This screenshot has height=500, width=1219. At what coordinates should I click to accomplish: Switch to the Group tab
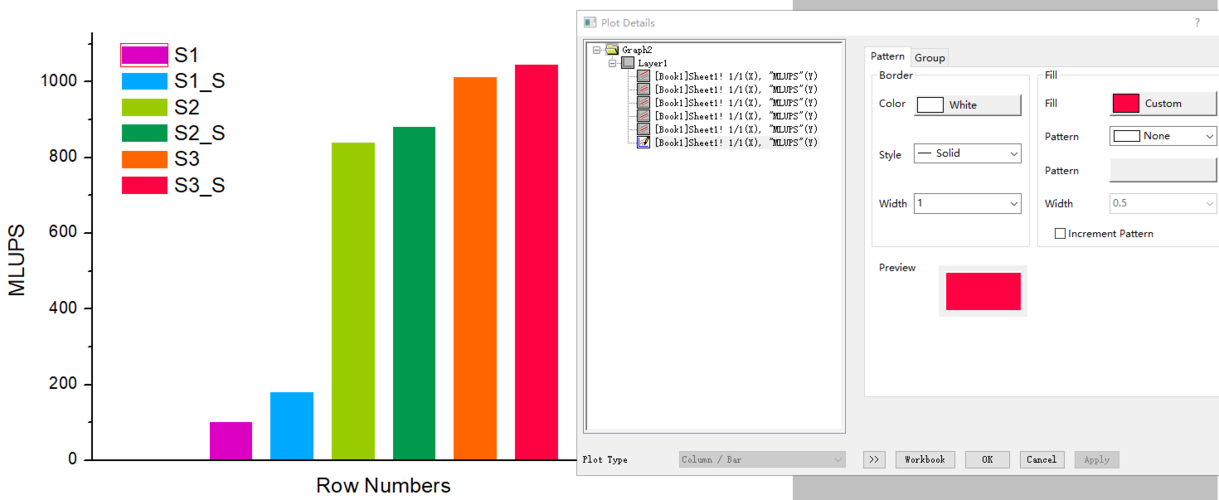point(929,58)
